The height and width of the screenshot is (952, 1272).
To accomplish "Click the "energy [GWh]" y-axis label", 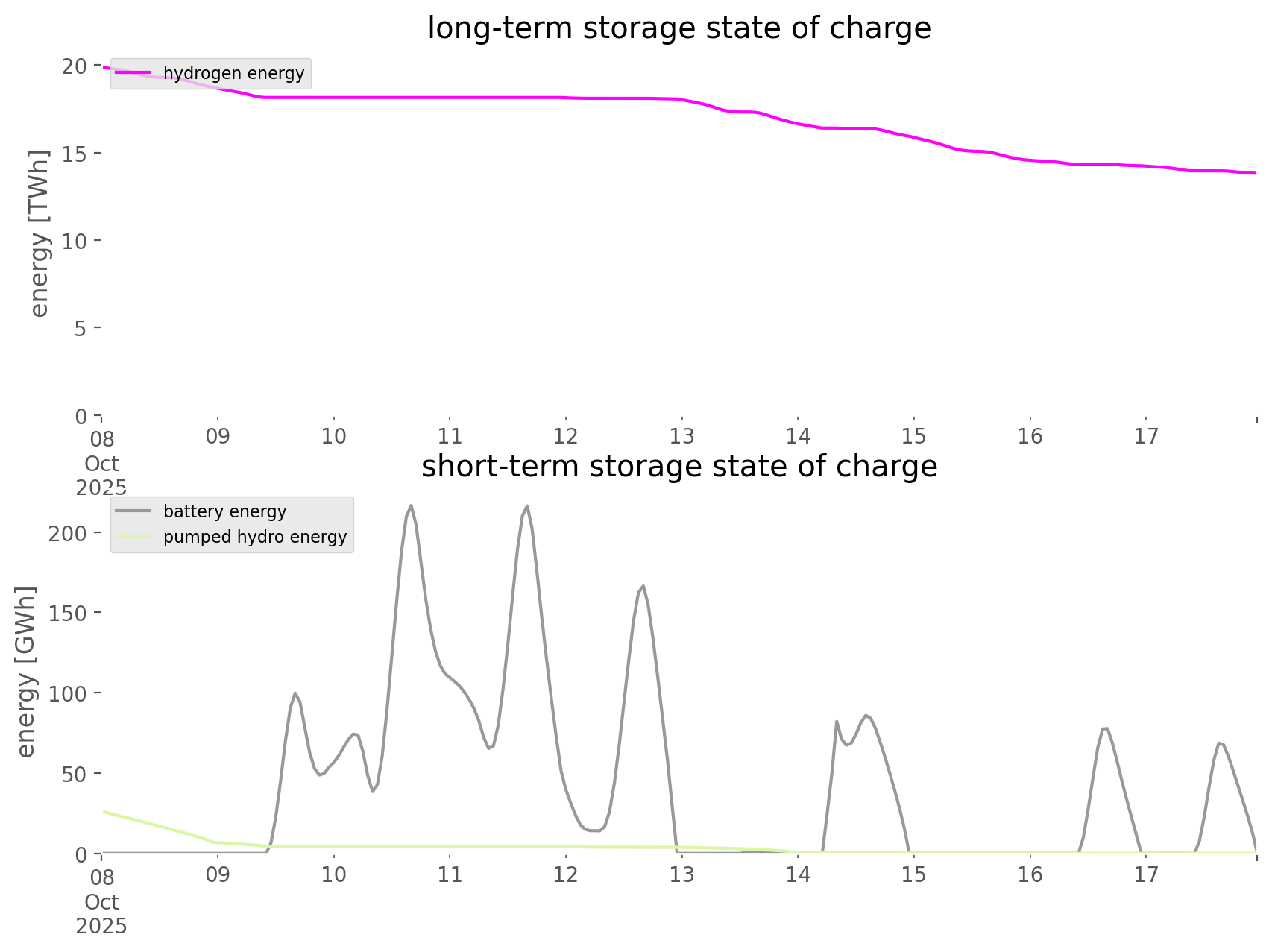I will (26, 672).
